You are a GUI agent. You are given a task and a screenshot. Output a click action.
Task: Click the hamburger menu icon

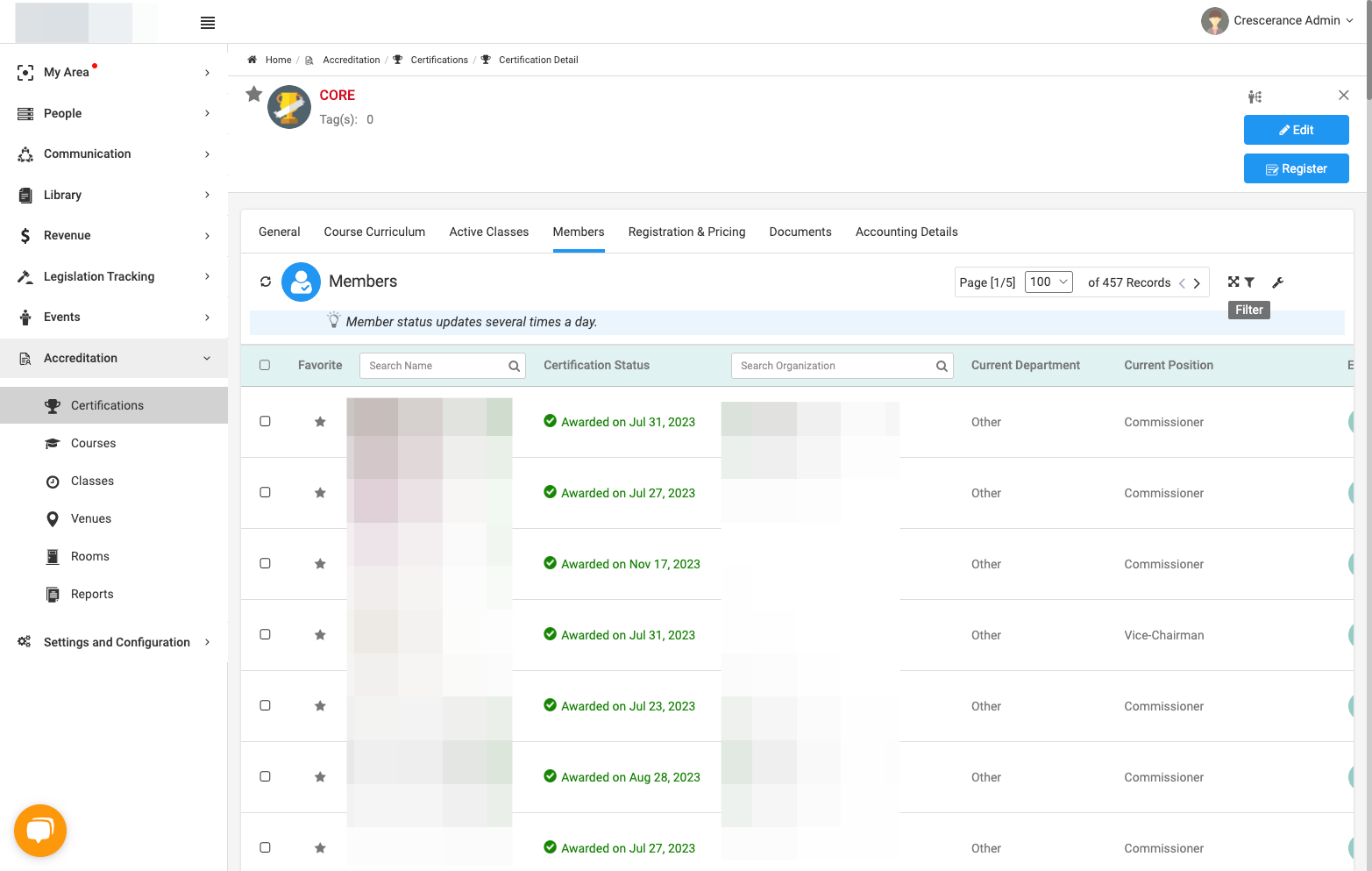[x=208, y=23]
